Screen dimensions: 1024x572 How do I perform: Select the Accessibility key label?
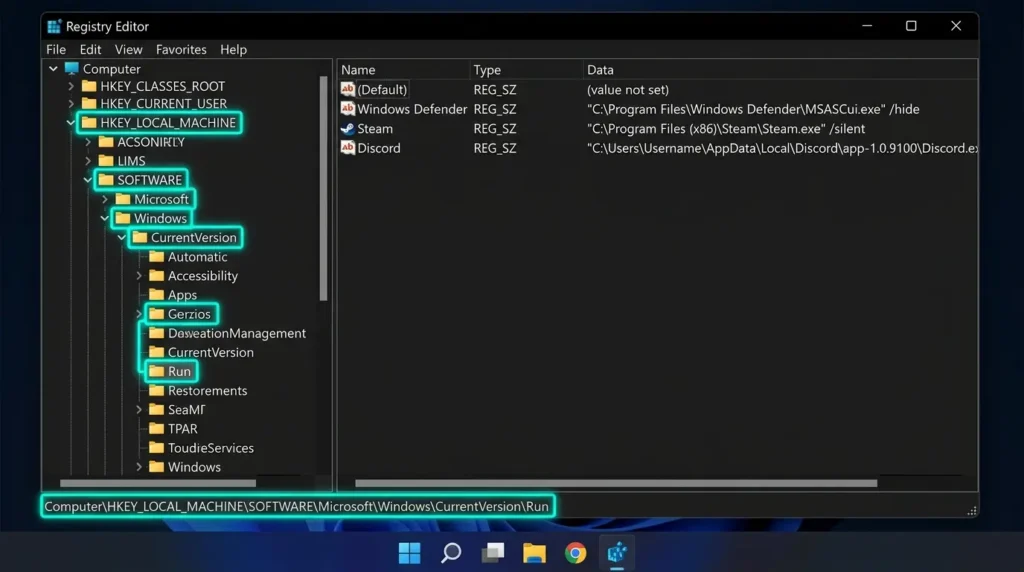[202, 276]
